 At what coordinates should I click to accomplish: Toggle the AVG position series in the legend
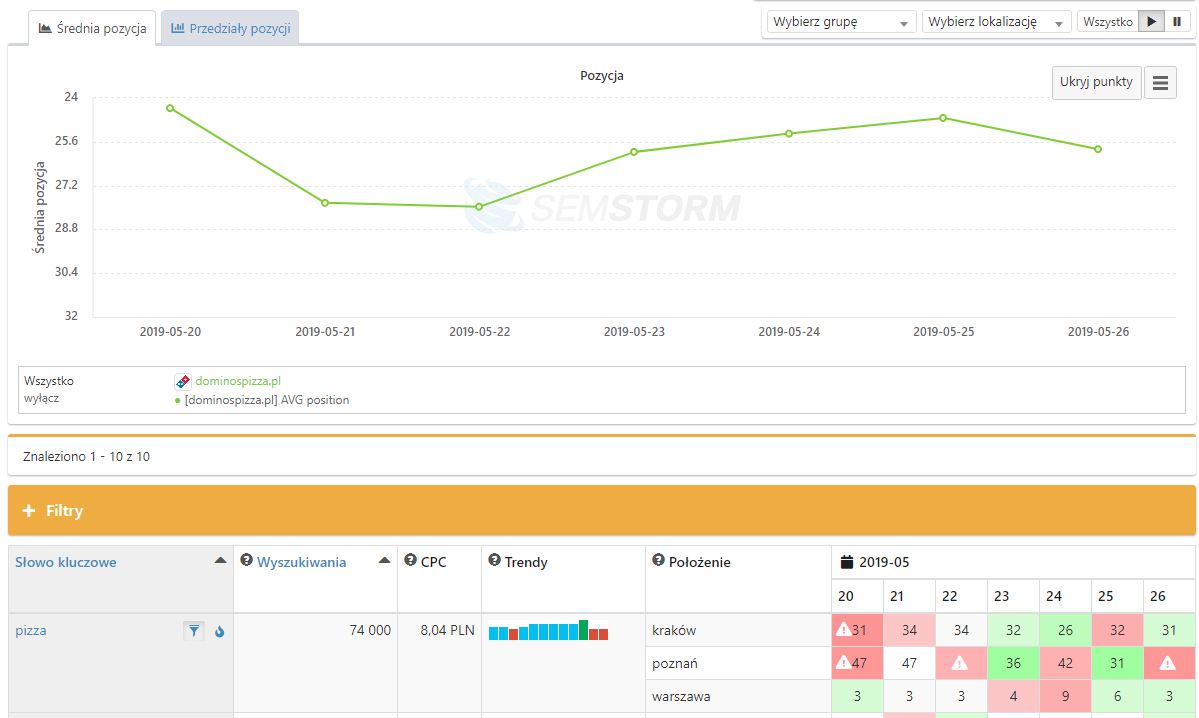pyautogui.click(x=266, y=400)
